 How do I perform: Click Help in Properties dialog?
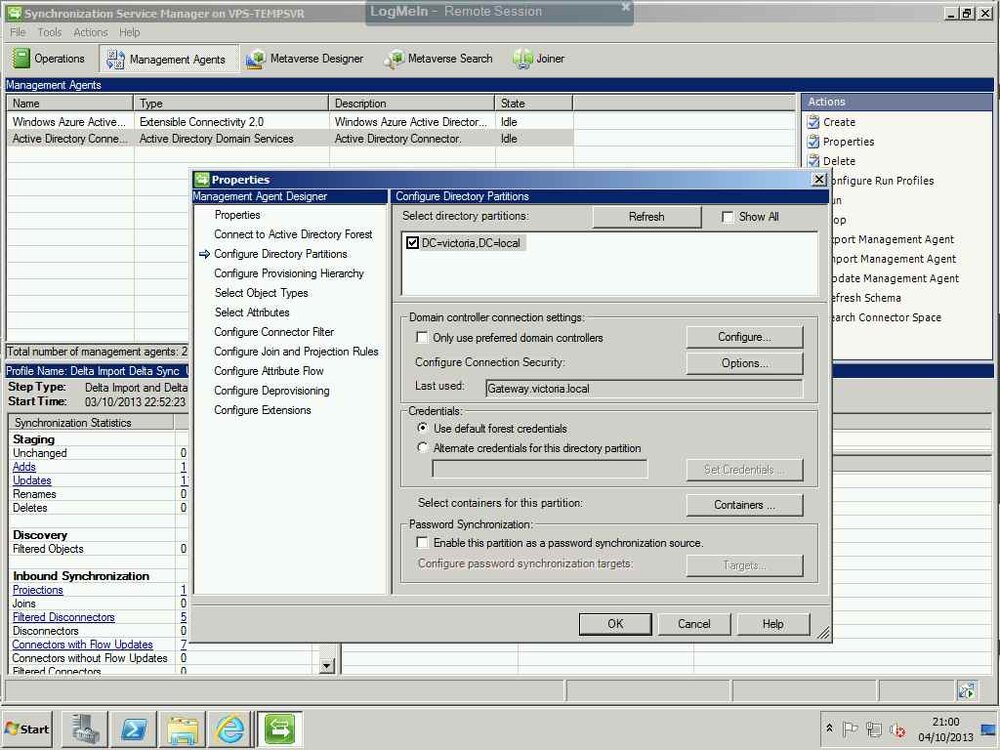(773, 624)
